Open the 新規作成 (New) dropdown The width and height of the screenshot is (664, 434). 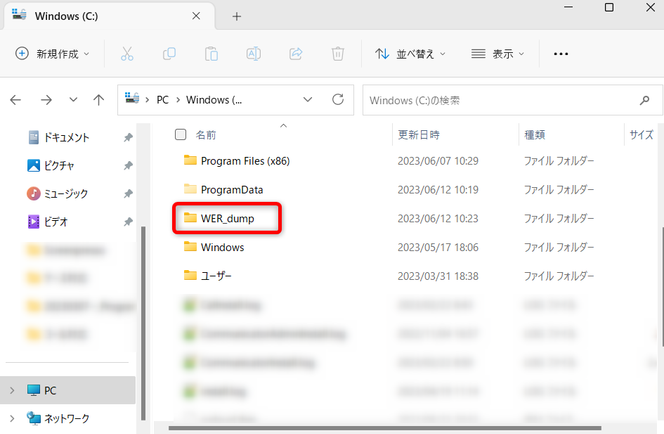coord(53,54)
